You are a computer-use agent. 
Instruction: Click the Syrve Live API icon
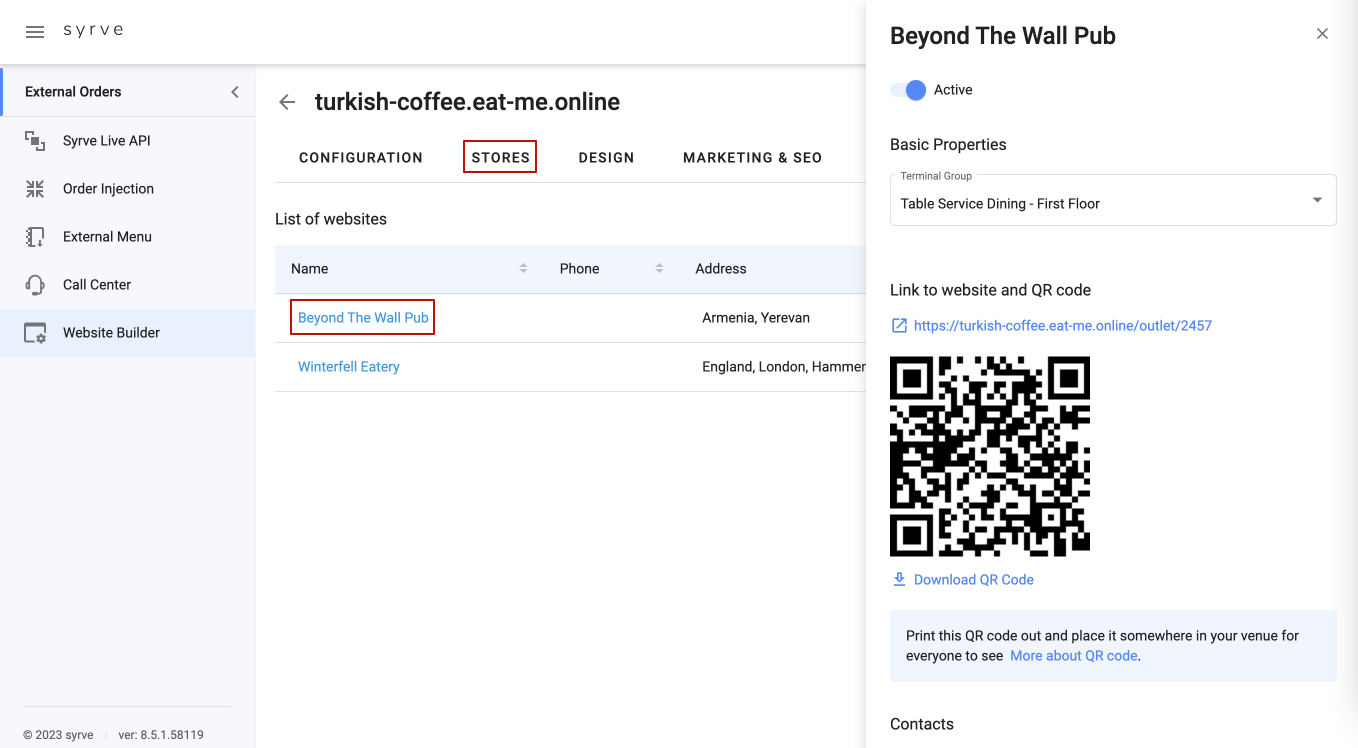point(35,141)
